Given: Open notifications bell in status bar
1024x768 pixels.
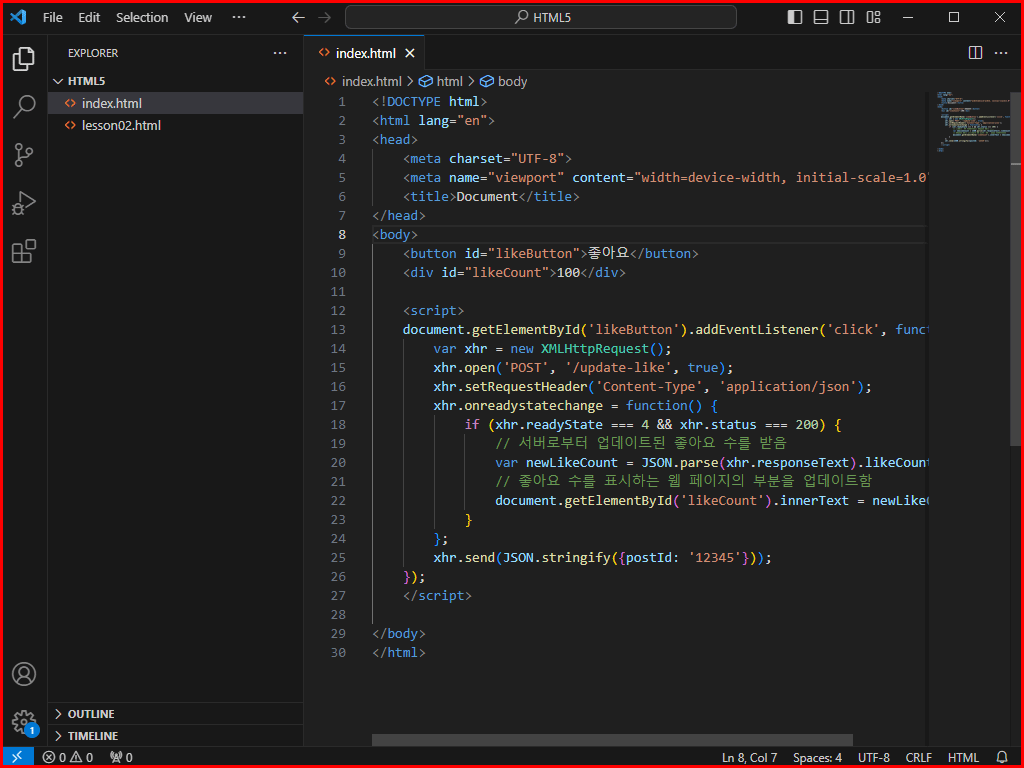Looking at the screenshot, I should 1002,758.
